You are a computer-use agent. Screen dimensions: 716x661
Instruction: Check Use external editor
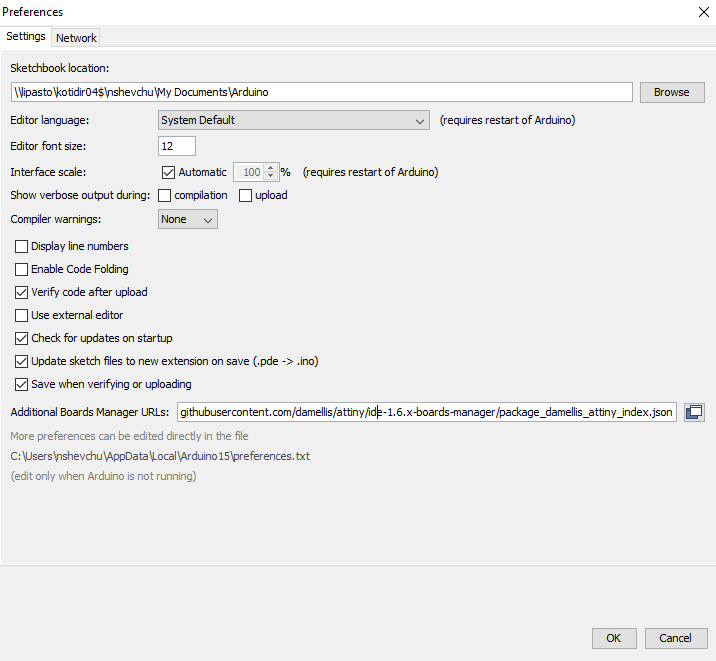tap(21, 315)
